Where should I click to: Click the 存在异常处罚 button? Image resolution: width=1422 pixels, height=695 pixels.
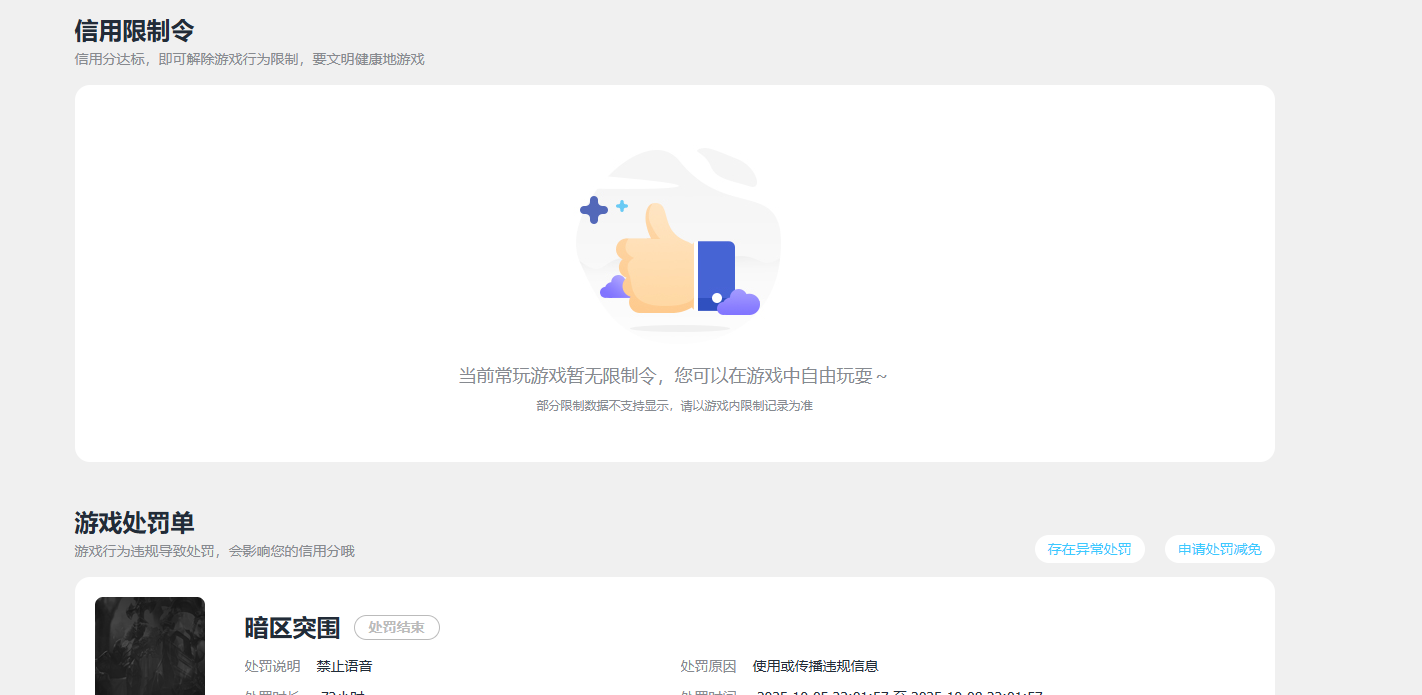[1089, 549]
